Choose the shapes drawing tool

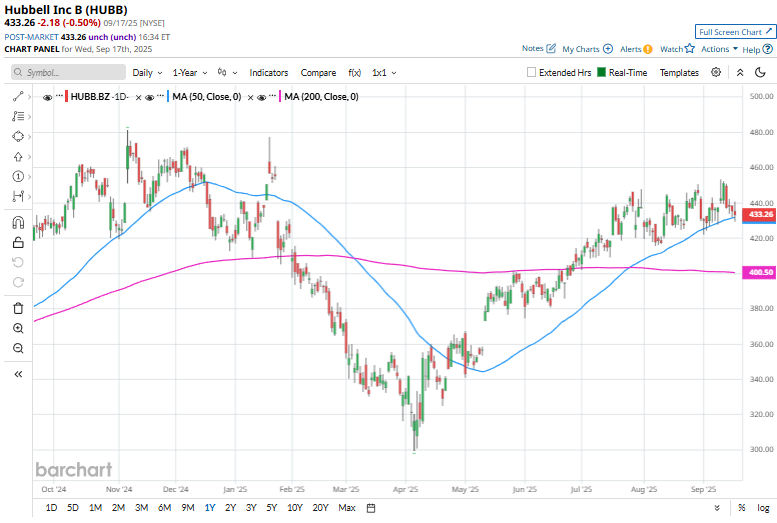[18, 136]
